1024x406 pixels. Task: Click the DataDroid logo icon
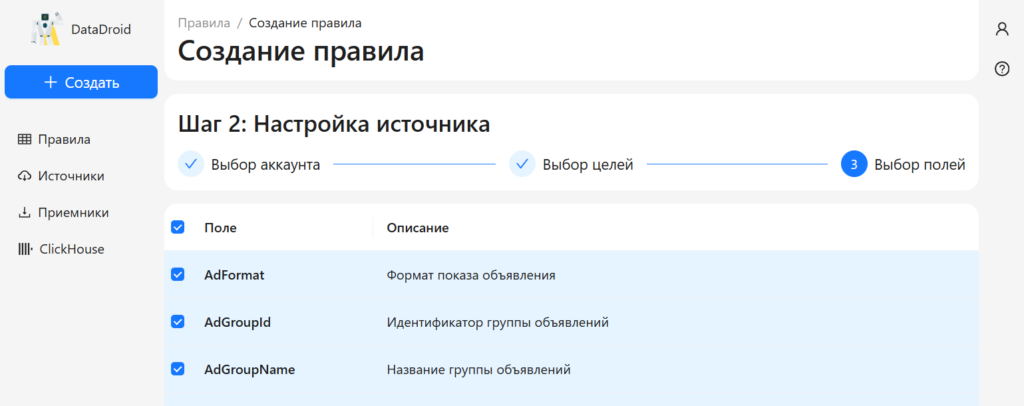(46, 29)
